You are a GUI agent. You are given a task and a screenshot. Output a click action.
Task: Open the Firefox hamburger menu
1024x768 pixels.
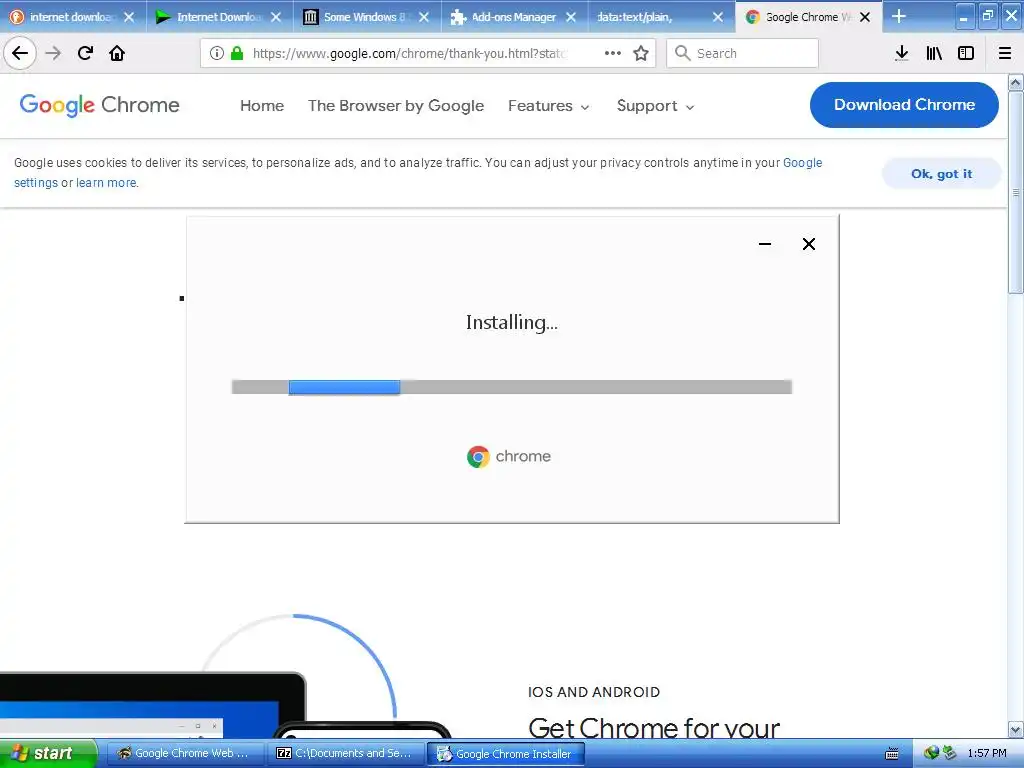click(x=1005, y=53)
